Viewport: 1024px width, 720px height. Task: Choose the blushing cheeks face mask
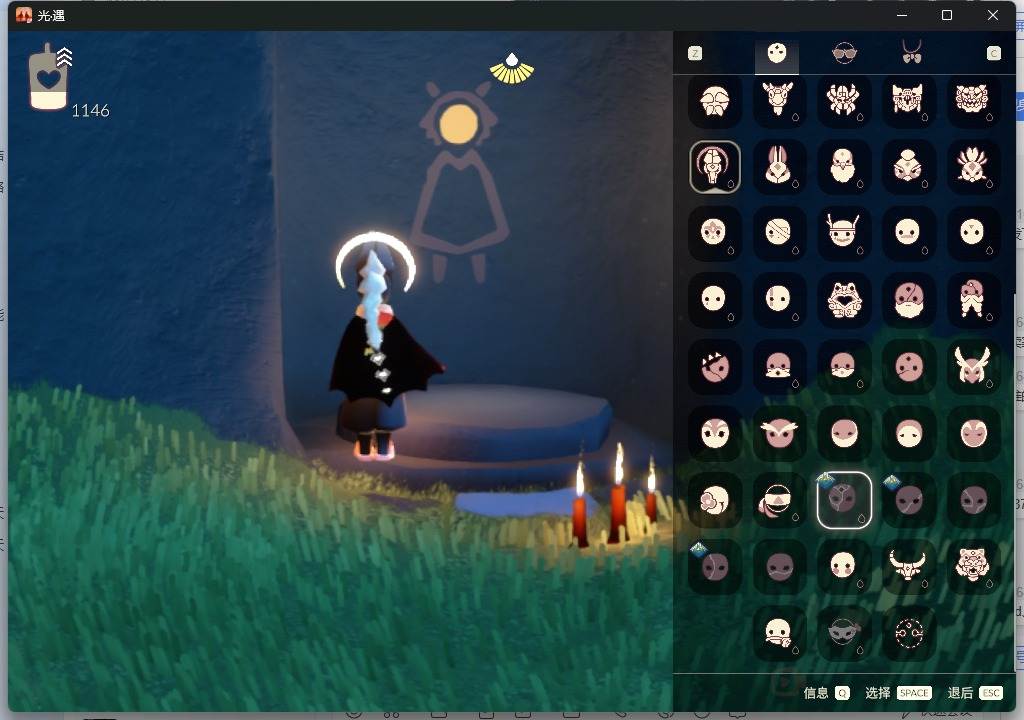click(843, 566)
